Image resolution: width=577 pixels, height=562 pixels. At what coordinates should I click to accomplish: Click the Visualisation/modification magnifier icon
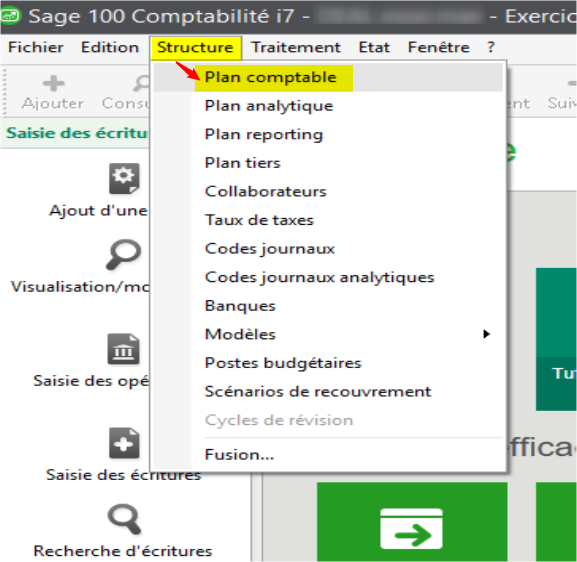(x=123, y=254)
